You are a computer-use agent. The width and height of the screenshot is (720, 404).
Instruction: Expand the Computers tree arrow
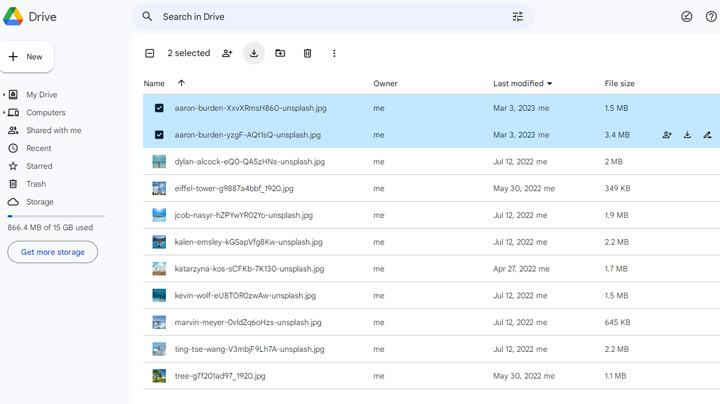4,112
